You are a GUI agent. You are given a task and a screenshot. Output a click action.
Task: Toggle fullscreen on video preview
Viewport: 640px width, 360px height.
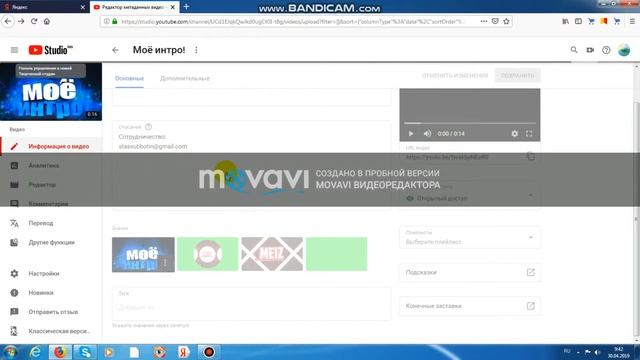pyautogui.click(x=529, y=133)
